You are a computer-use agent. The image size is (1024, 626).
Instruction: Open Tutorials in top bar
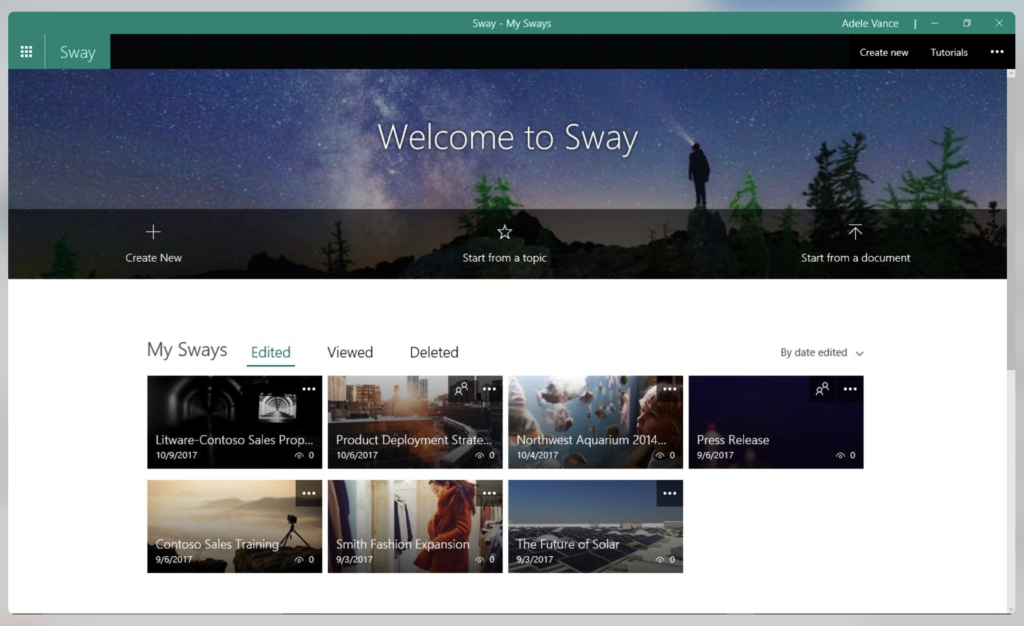click(x=949, y=52)
